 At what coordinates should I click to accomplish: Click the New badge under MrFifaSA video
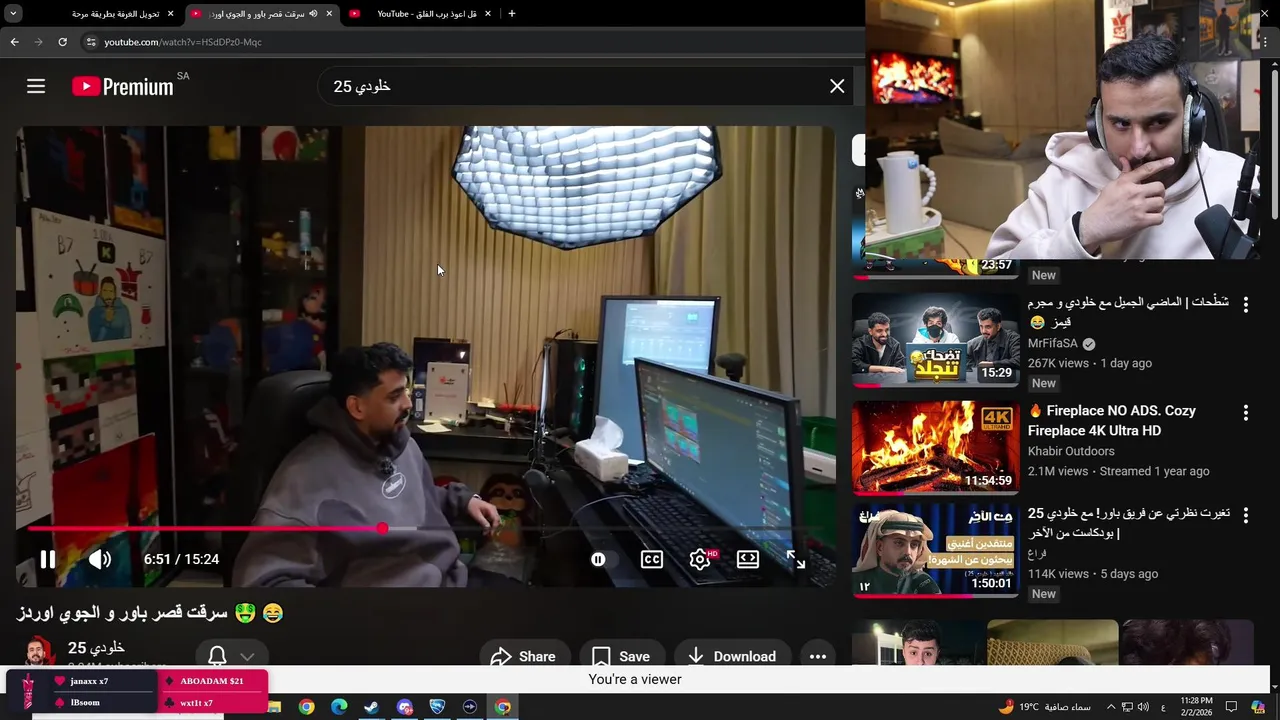pos(1044,383)
